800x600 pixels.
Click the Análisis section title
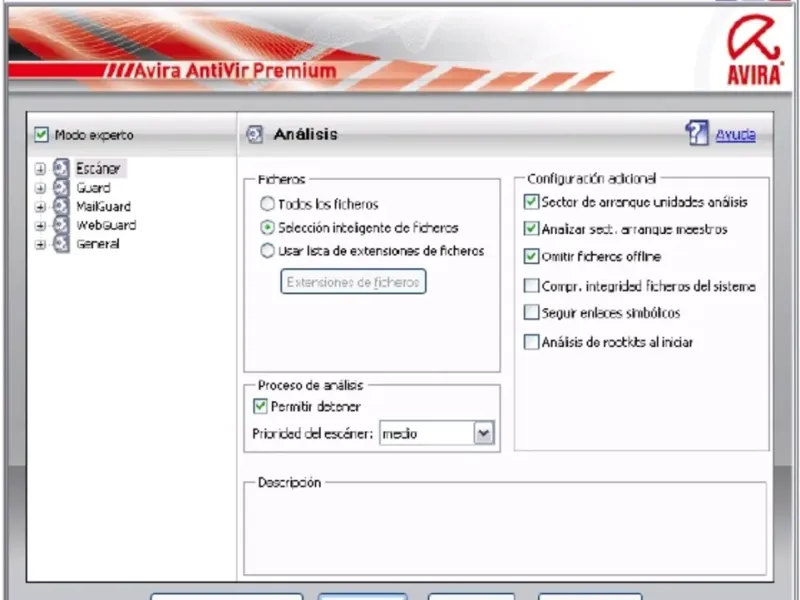click(306, 135)
